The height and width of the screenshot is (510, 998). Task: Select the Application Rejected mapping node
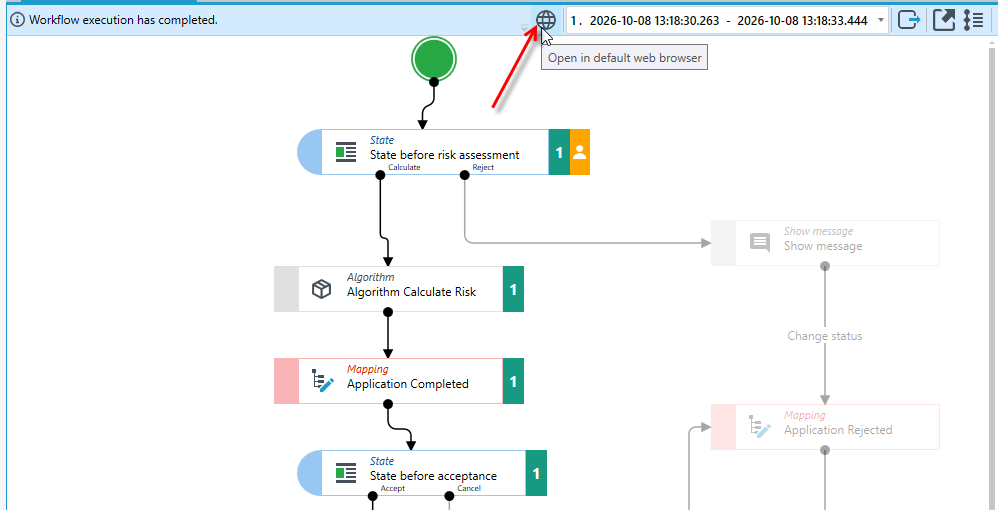point(825,427)
